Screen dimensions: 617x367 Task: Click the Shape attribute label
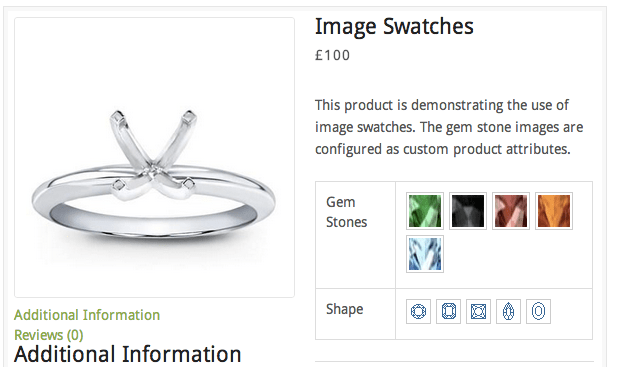click(345, 309)
